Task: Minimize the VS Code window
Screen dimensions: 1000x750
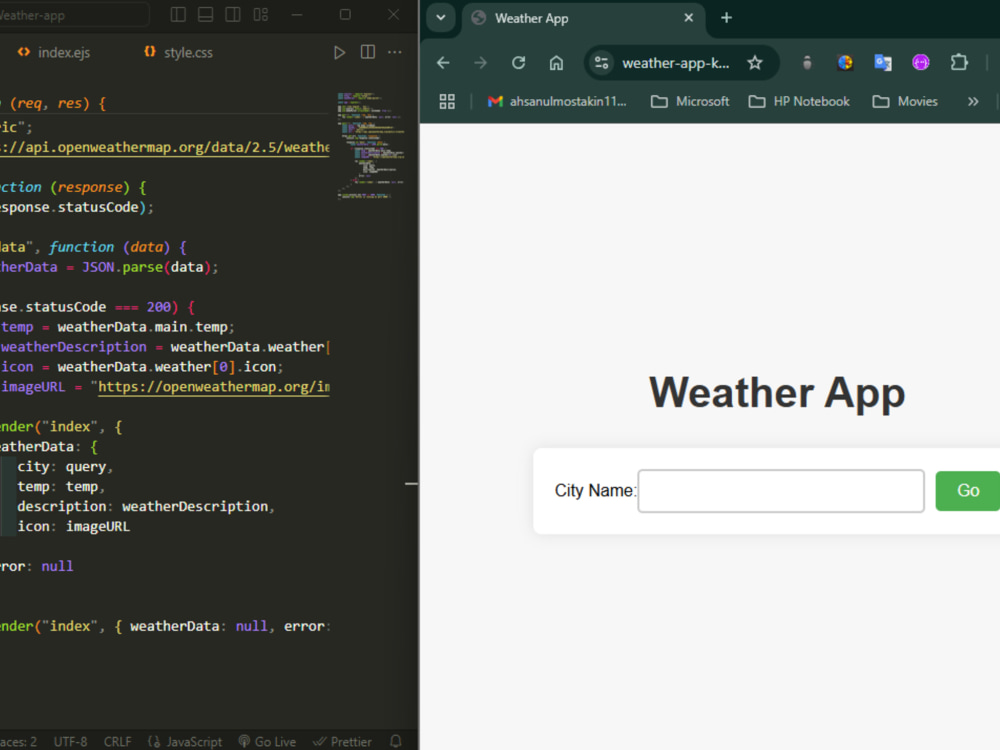Action: coord(297,15)
